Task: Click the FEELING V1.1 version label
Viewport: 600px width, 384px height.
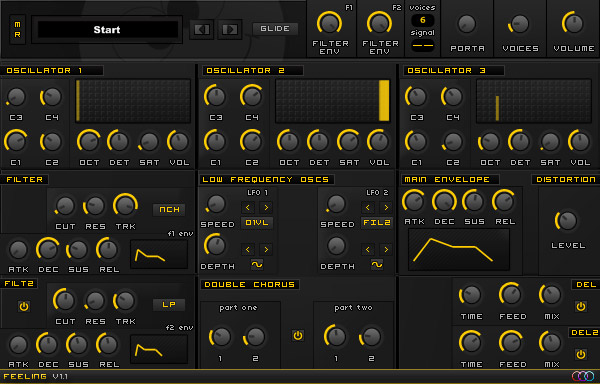Action: tap(36, 376)
